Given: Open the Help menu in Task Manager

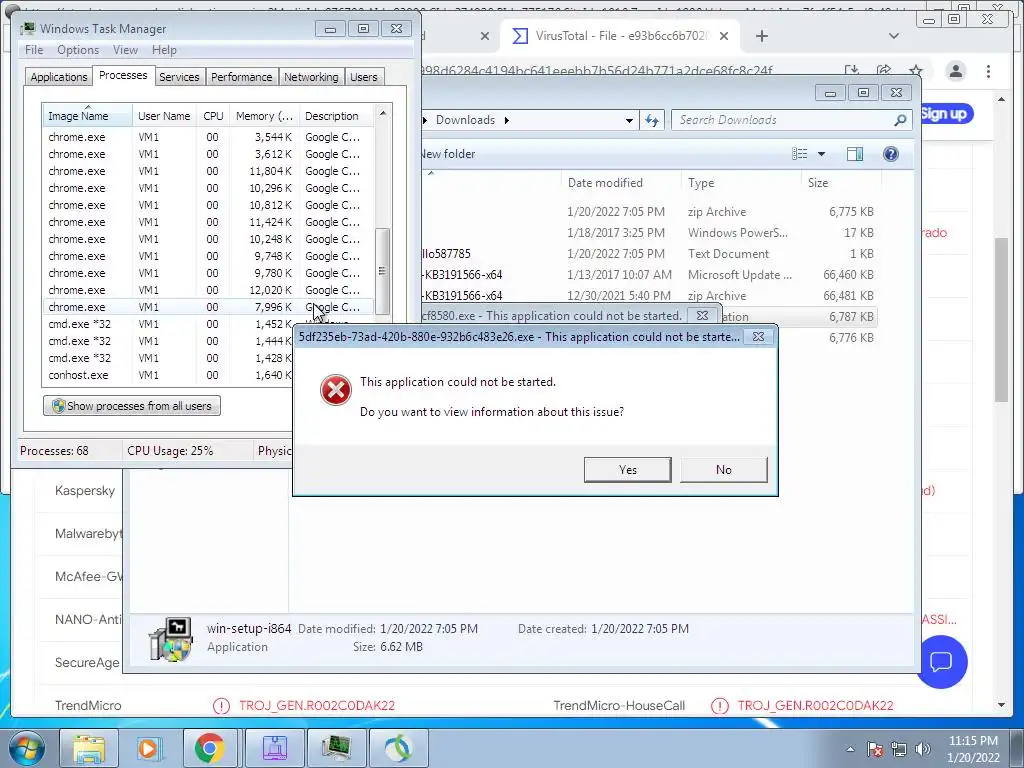Looking at the screenshot, I should 164,50.
